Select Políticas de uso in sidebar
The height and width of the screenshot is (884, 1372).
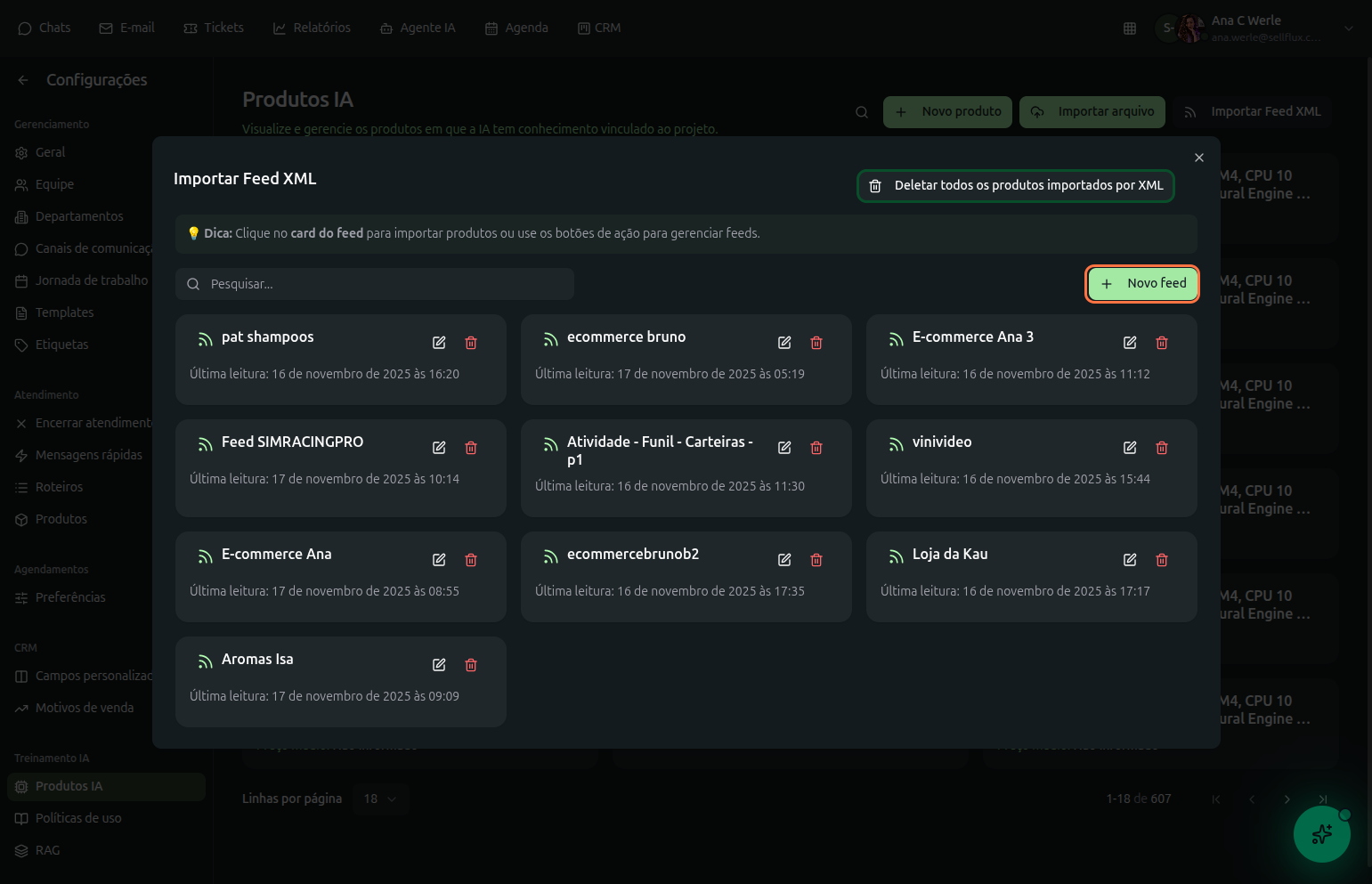[x=78, y=818]
